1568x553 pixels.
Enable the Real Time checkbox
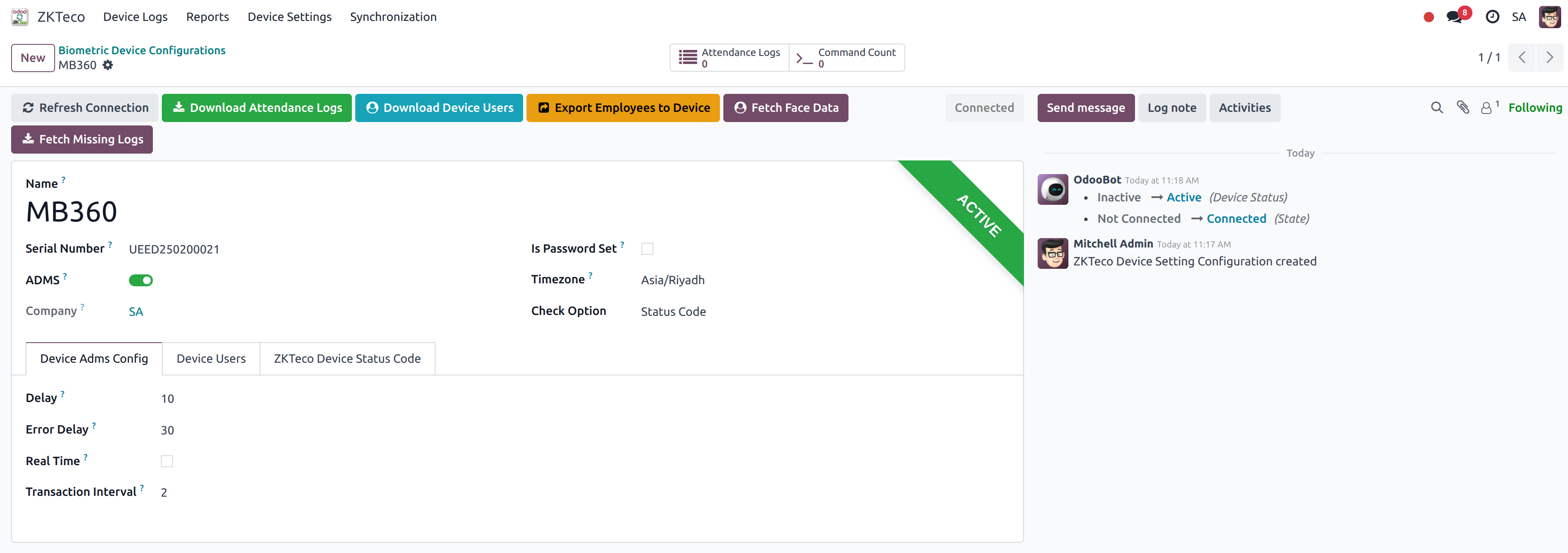coord(167,460)
